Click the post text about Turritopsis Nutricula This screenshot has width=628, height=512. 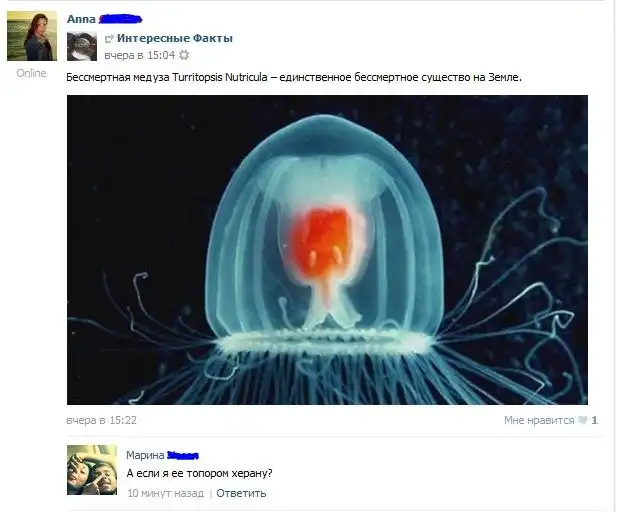(x=294, y=77)
